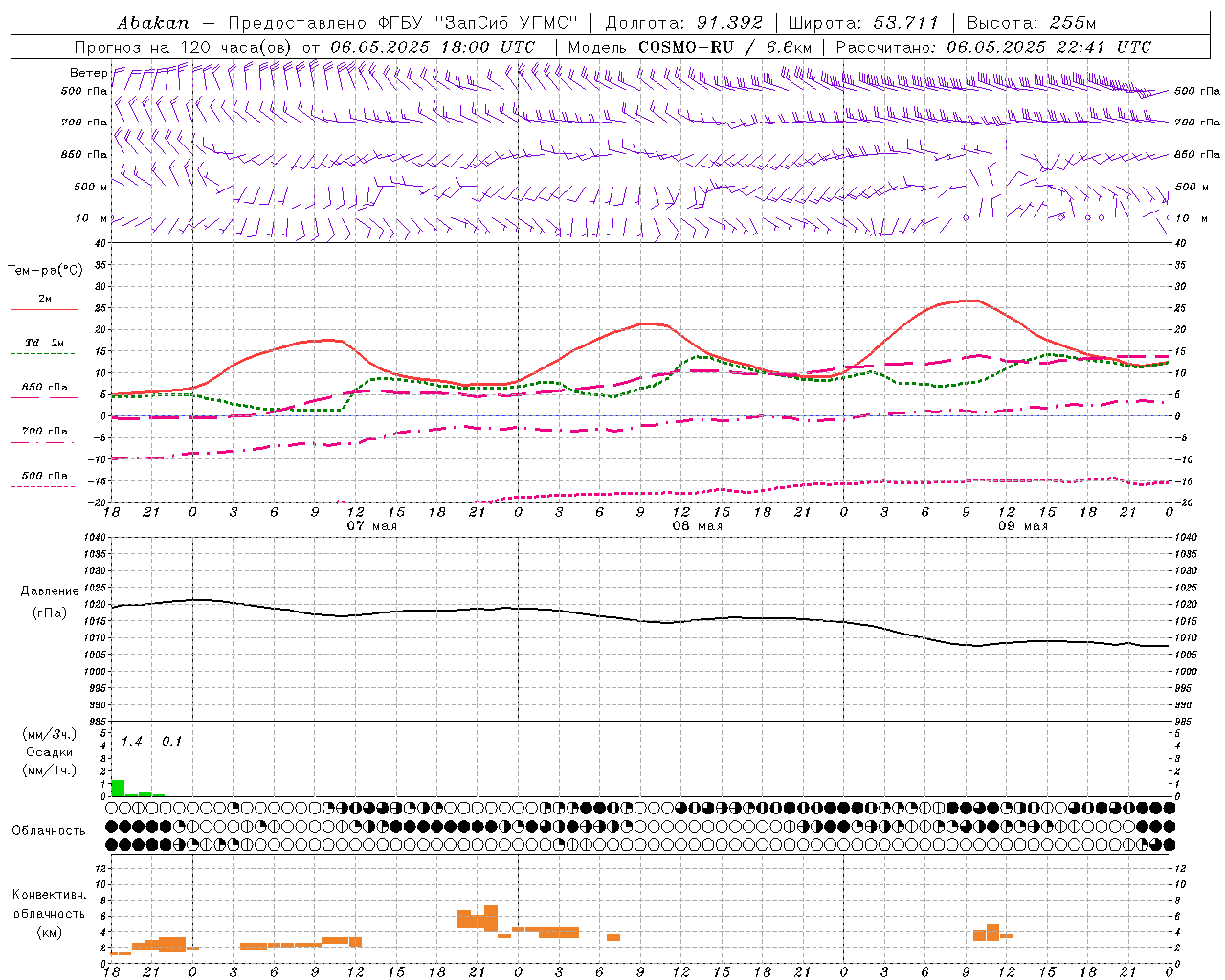The height and width of the screenshot is (980, 1225).
Task: Click 1040 on the left pressure axis
Action: (97, 538)
